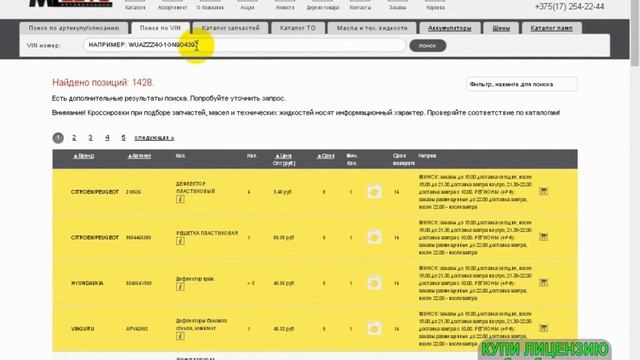Click round yellow icon in РЕШЕТКА ПЛАСТИКОВАЯ row

tap(374, 237)
